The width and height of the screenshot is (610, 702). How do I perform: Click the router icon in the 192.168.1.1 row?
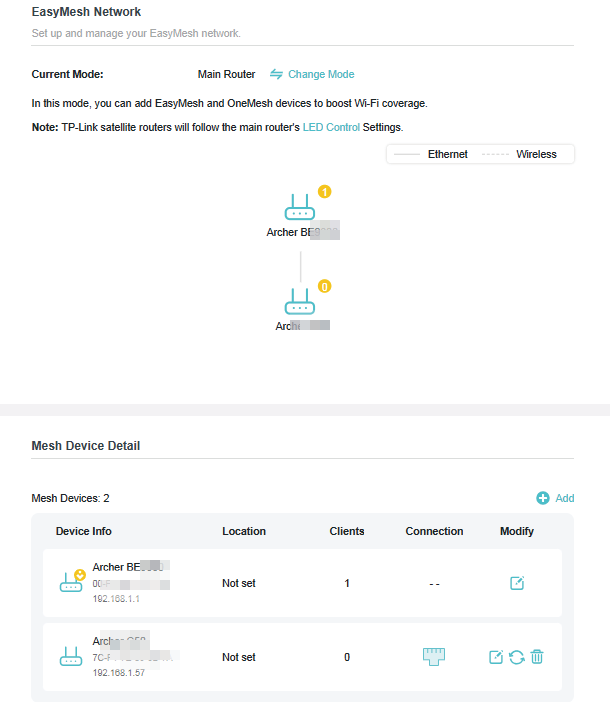(71, 582)
